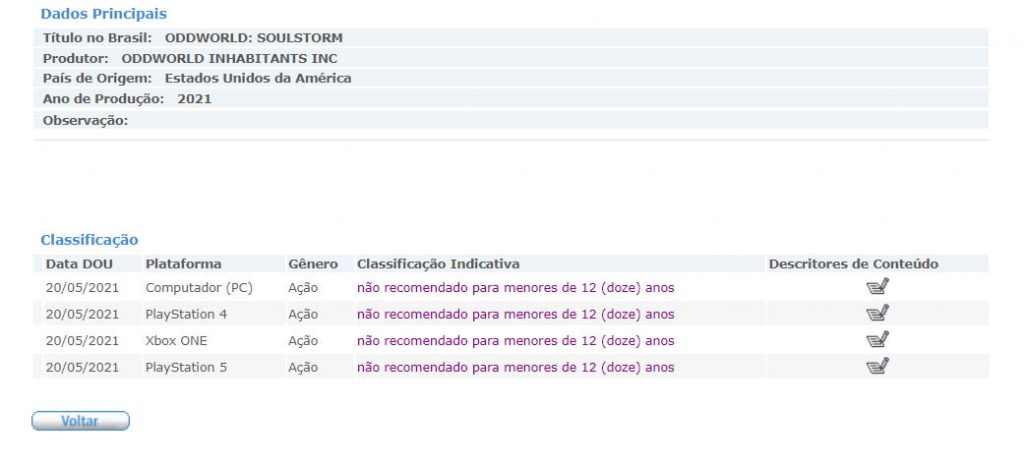Select the title ODDWORLD: SOULSTORM
Viewport: 1024px width, 466px height.
253,38
